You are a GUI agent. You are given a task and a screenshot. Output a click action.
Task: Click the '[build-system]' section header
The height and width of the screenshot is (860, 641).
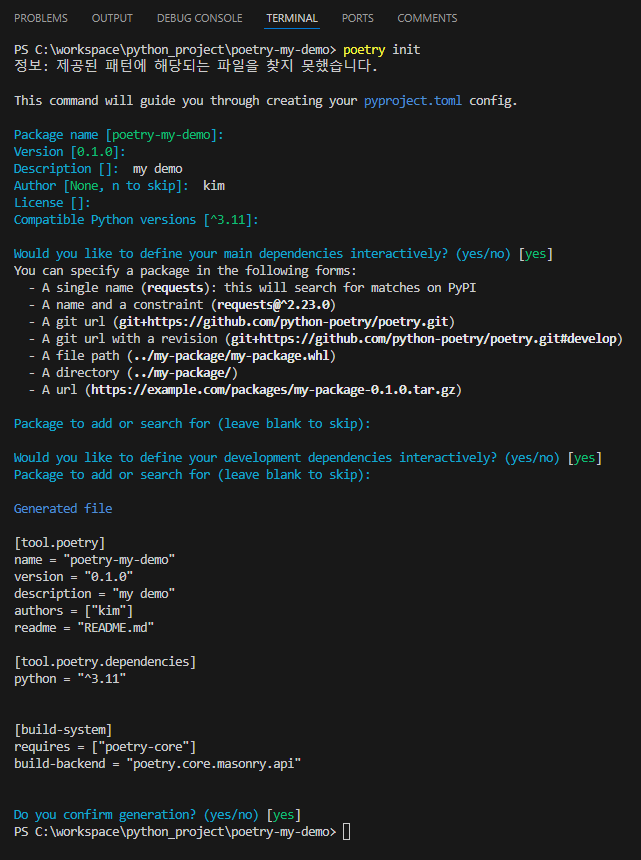click(x=63, y=730)
